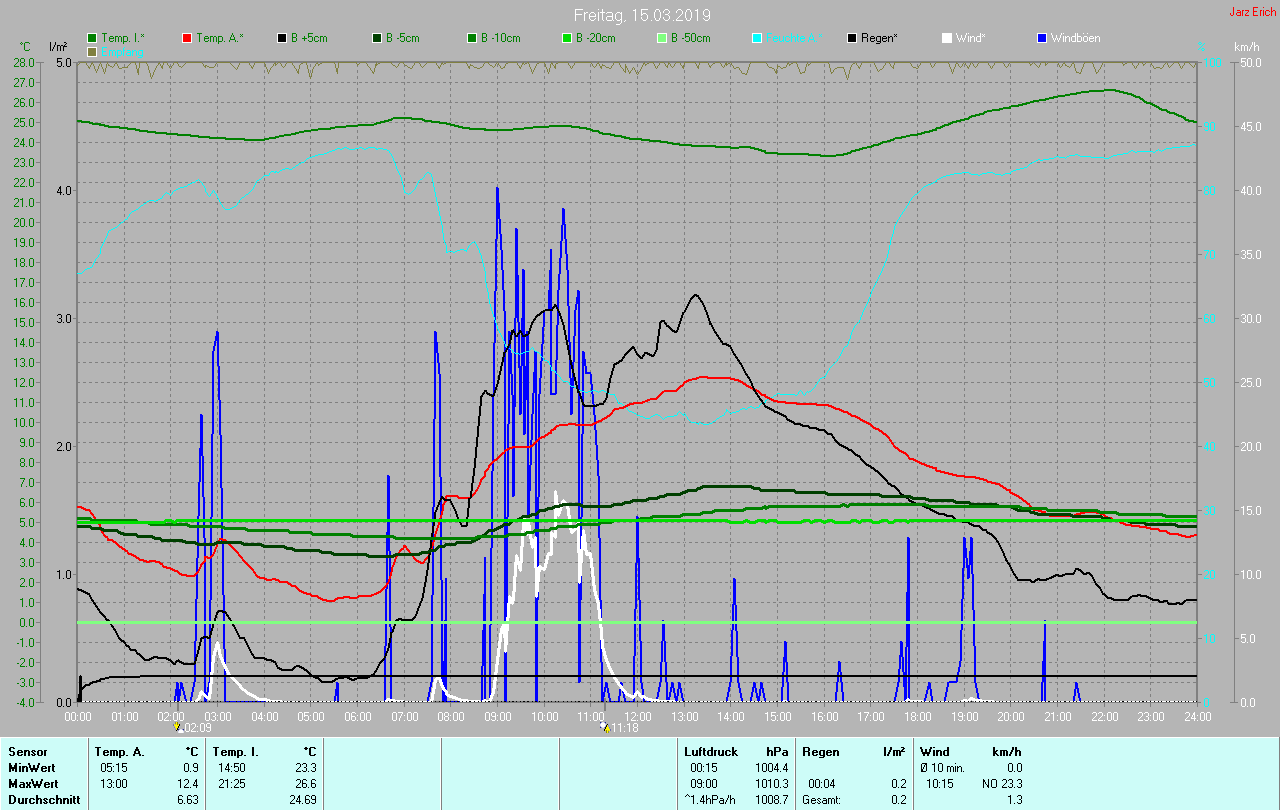Click the red Temp. A. legend square
The width and height of the screenshot is (1280, 810).
click(188, 38)
